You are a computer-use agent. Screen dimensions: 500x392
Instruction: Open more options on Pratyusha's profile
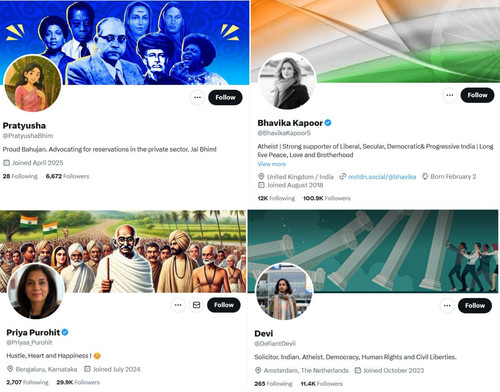point(197,97)
